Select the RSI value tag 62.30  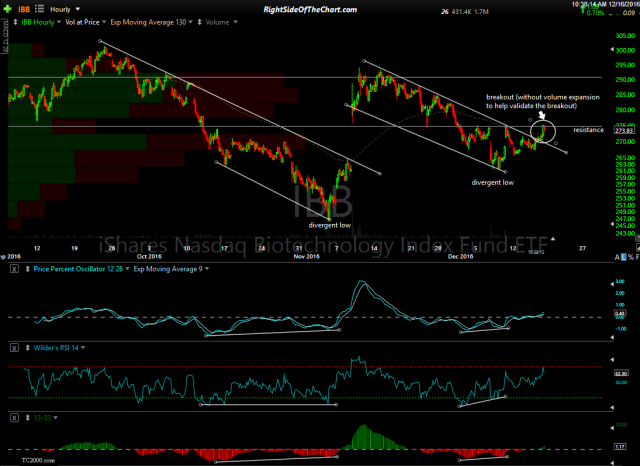tap(621, 373)
